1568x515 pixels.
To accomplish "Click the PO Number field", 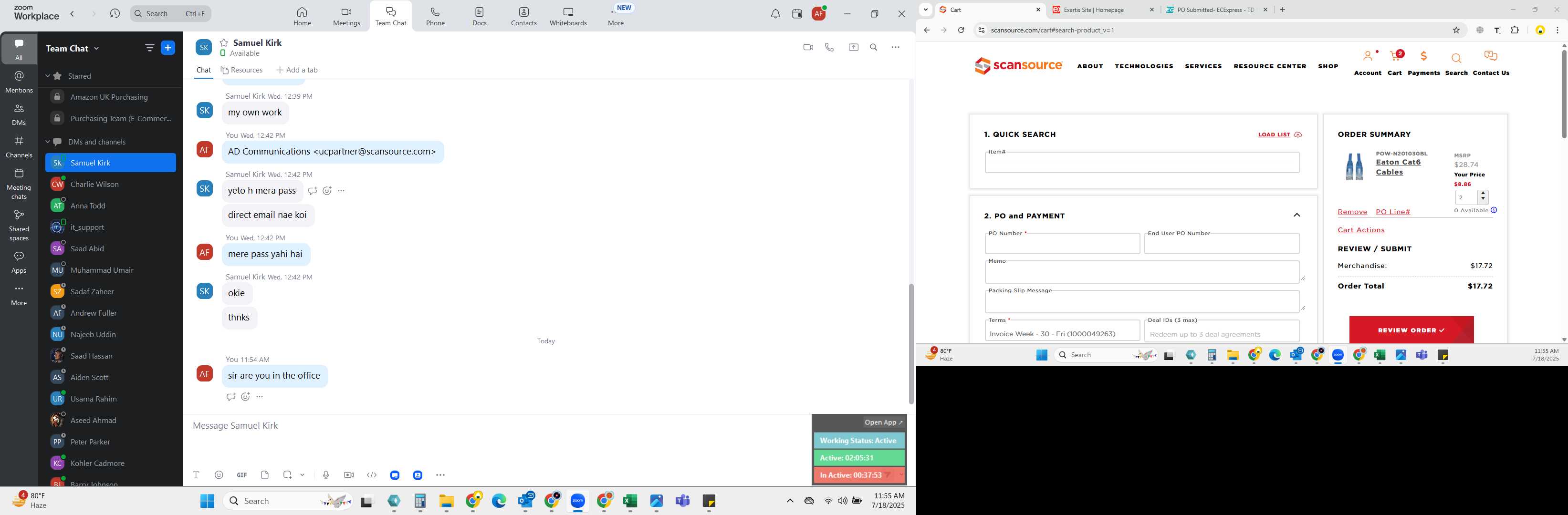I will [1062, 244].
